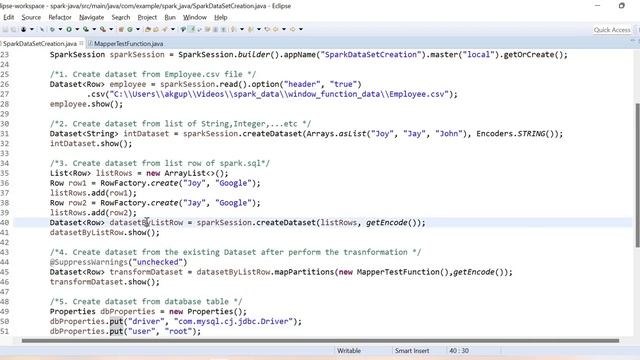The image size is (640, 360).
Task: Open the Search flashlight toolbar icon
Action: point(164,29)
